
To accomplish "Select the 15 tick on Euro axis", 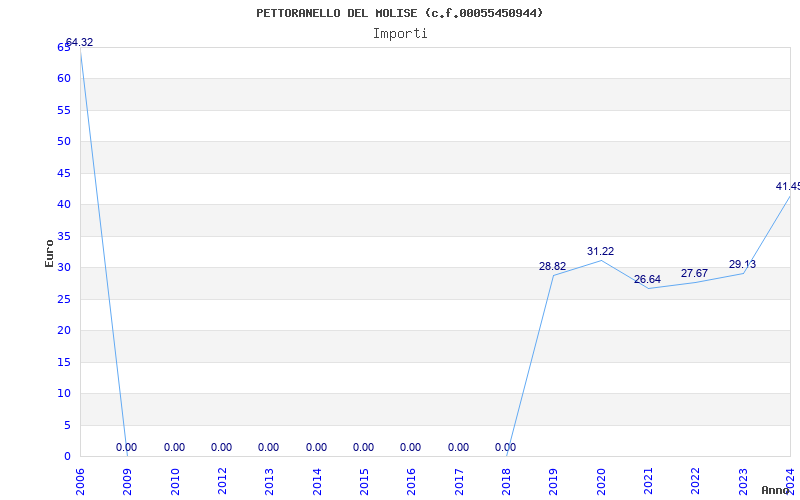I will tap(64, 362).
